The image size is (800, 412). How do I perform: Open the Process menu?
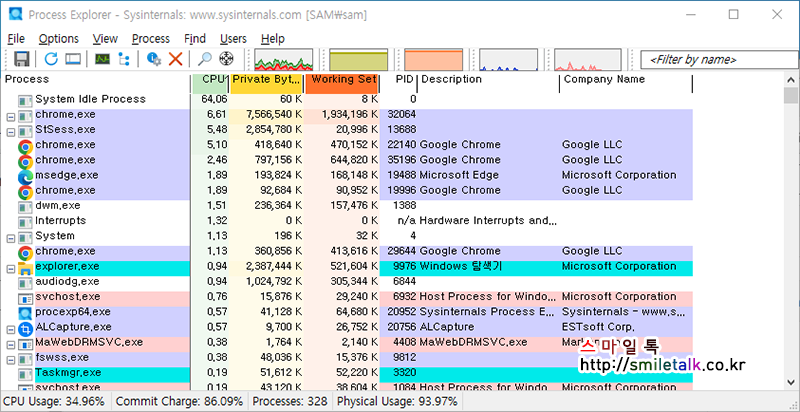pos(151,39)
